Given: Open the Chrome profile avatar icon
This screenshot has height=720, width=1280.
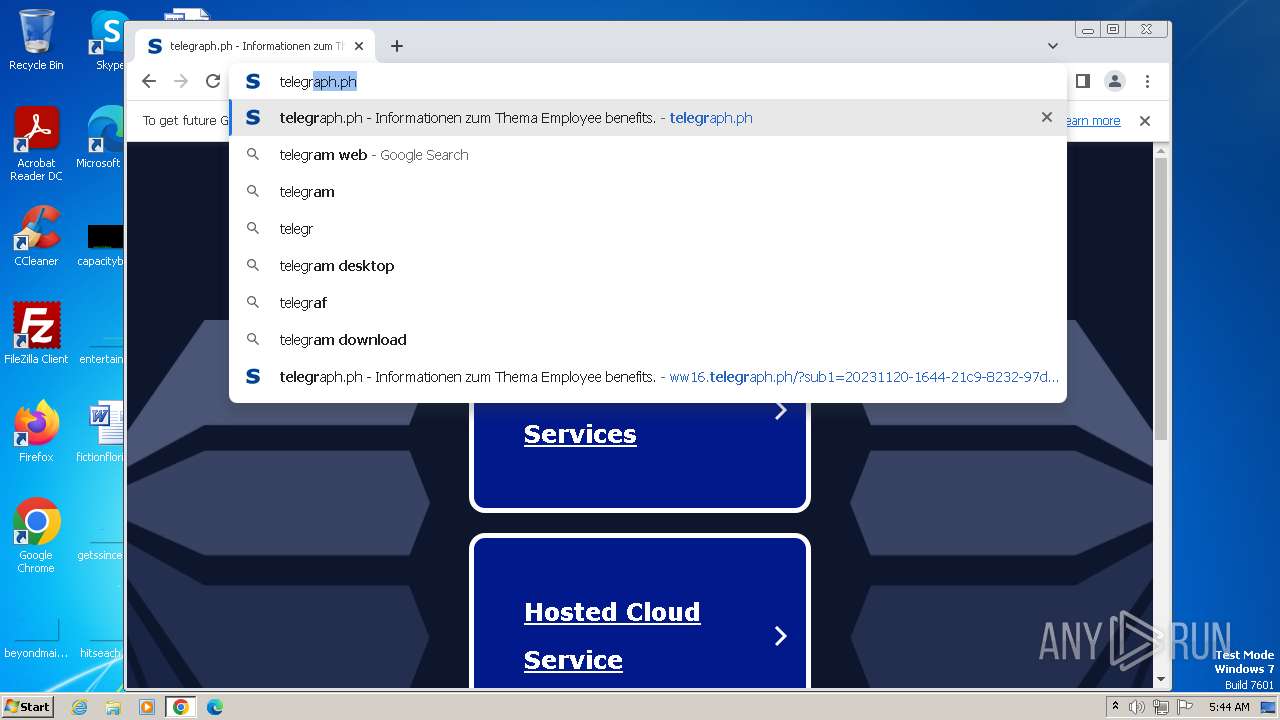Looking at the screenshot, I should tap(1115, 81).
